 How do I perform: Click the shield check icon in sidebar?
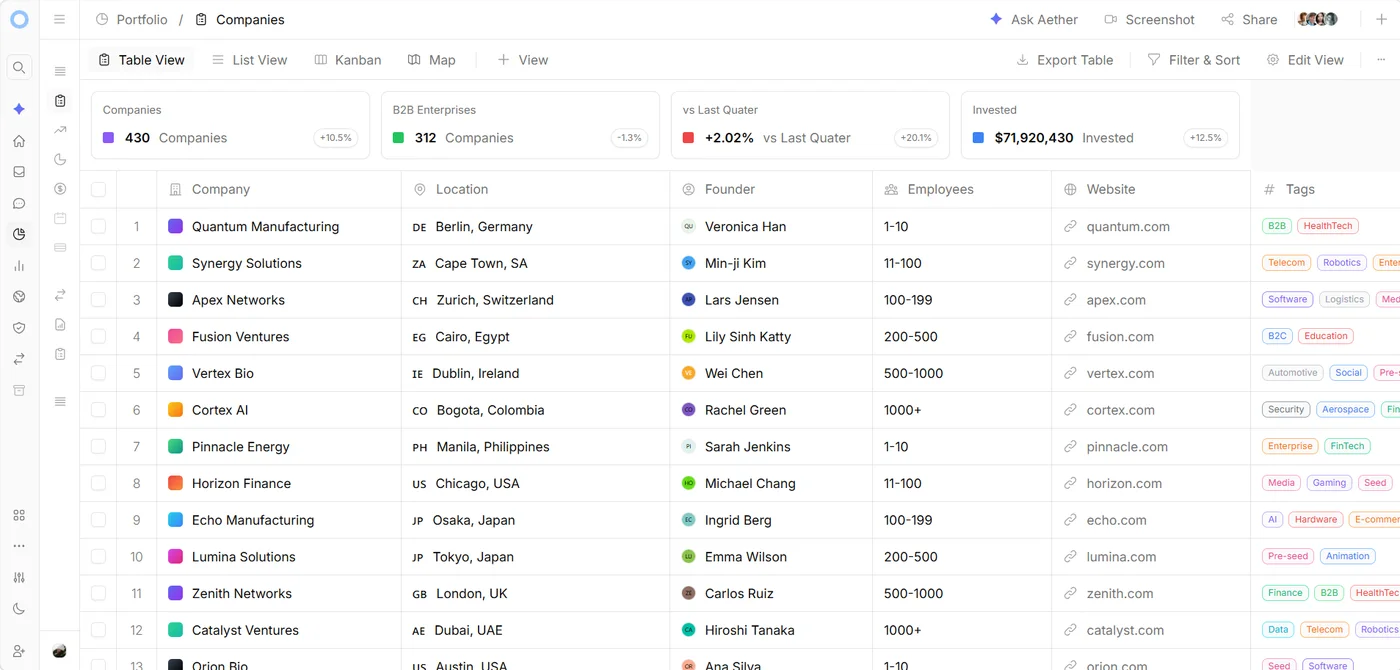click(x=19, y=328)
